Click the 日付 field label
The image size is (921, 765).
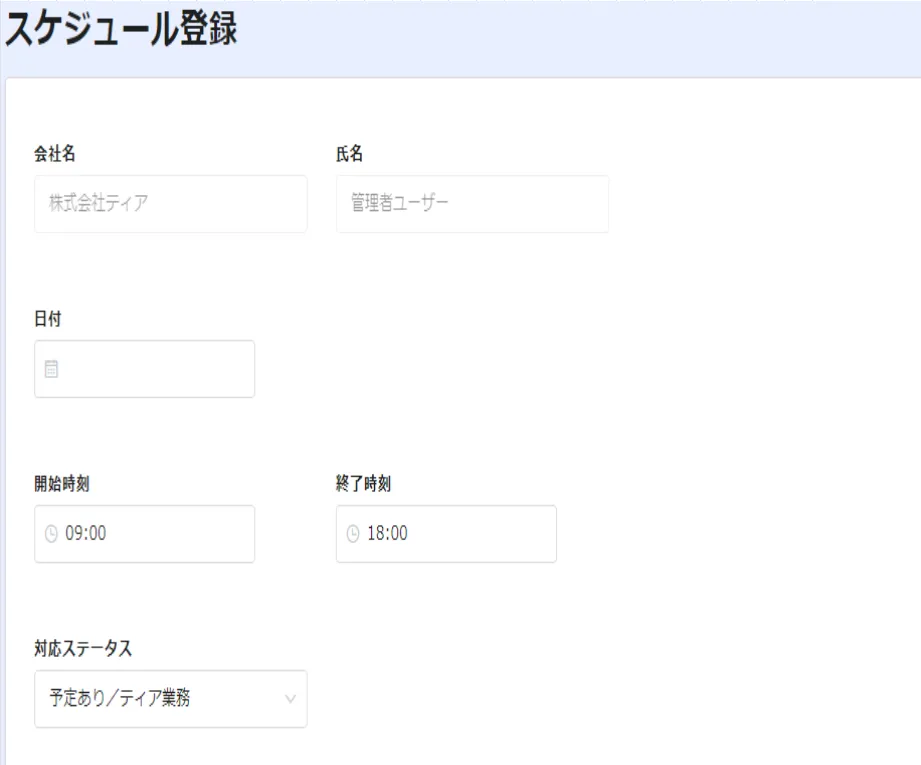click(x=49, y=319)
